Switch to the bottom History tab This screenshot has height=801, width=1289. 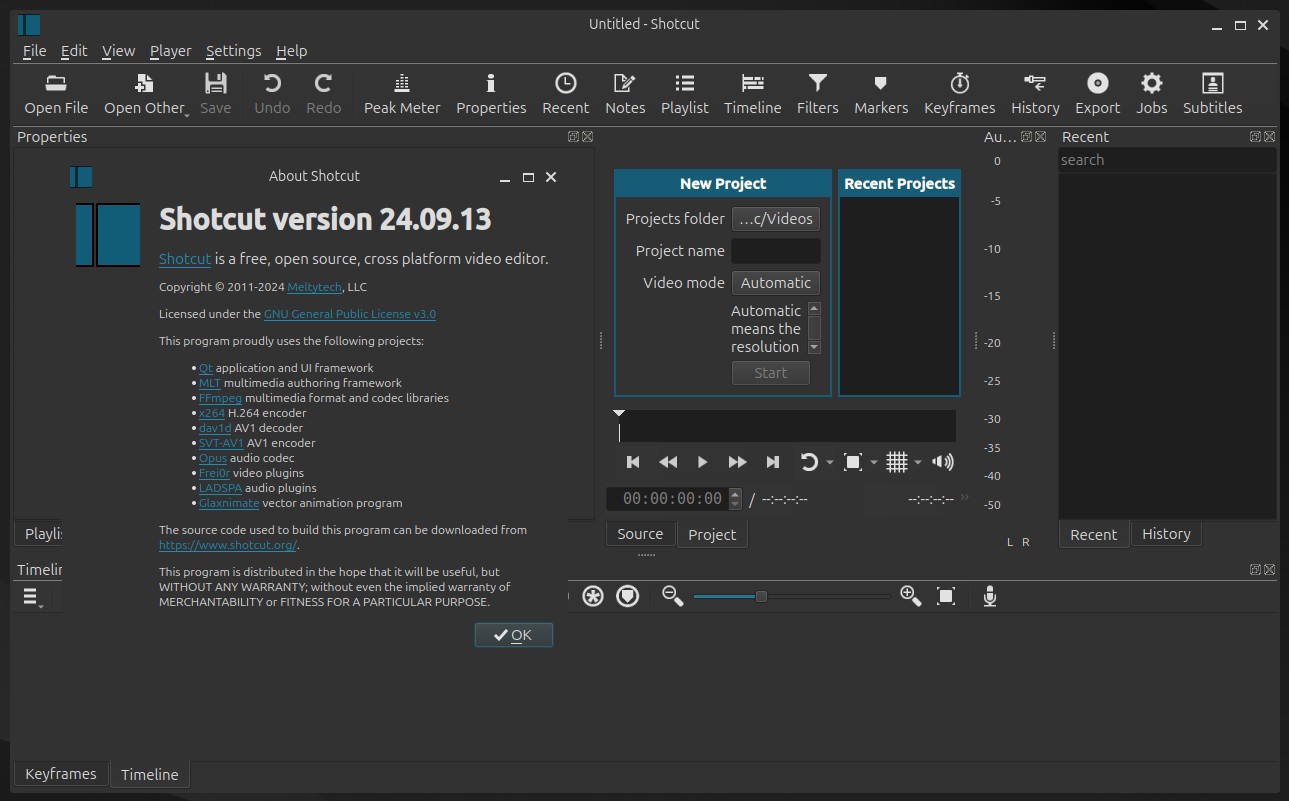[1166, 534]
